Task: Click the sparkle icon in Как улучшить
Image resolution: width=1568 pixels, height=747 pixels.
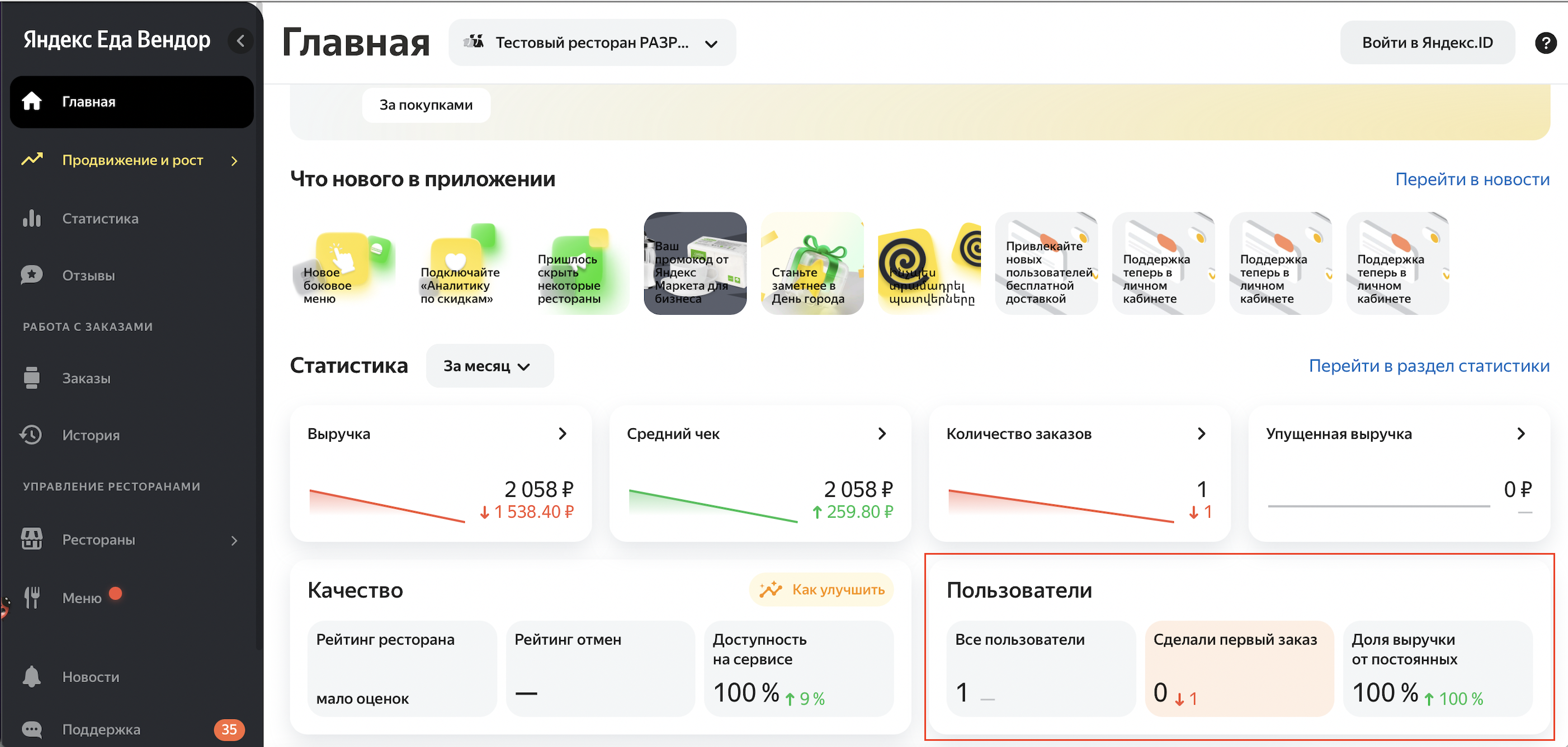Action: click(x=771, y=589)
